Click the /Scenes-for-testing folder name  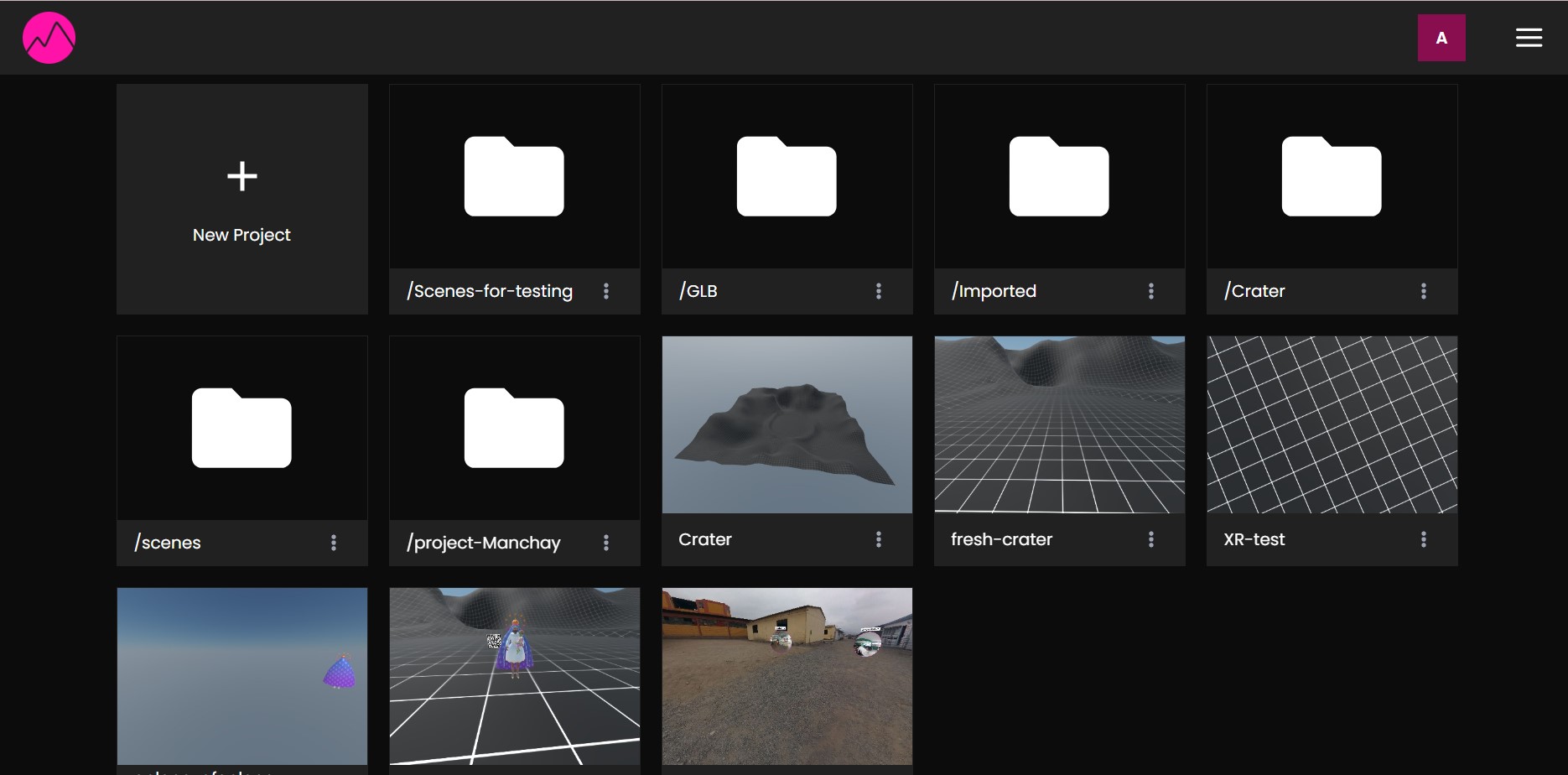[490, 291]
